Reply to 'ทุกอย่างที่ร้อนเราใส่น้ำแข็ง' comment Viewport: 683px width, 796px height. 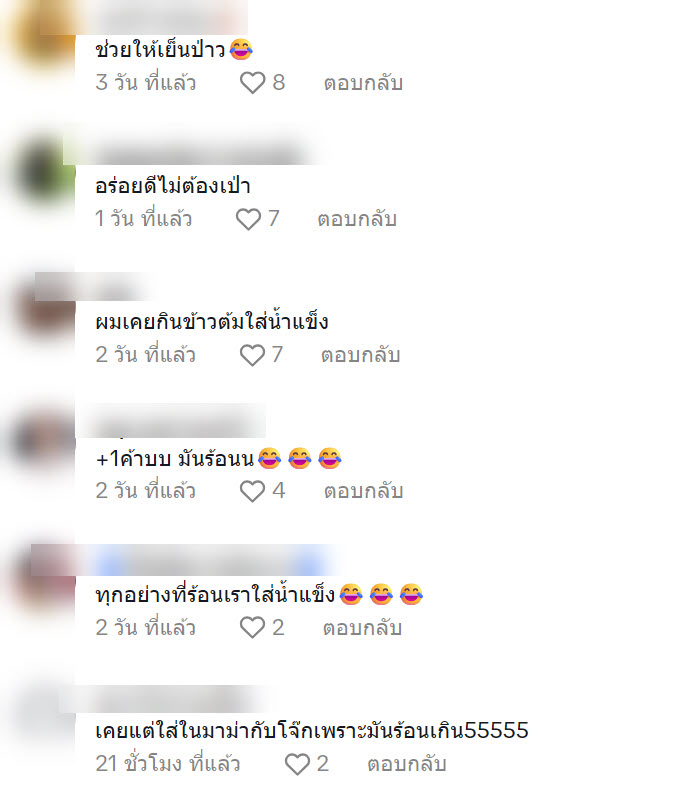coord(363,627)
